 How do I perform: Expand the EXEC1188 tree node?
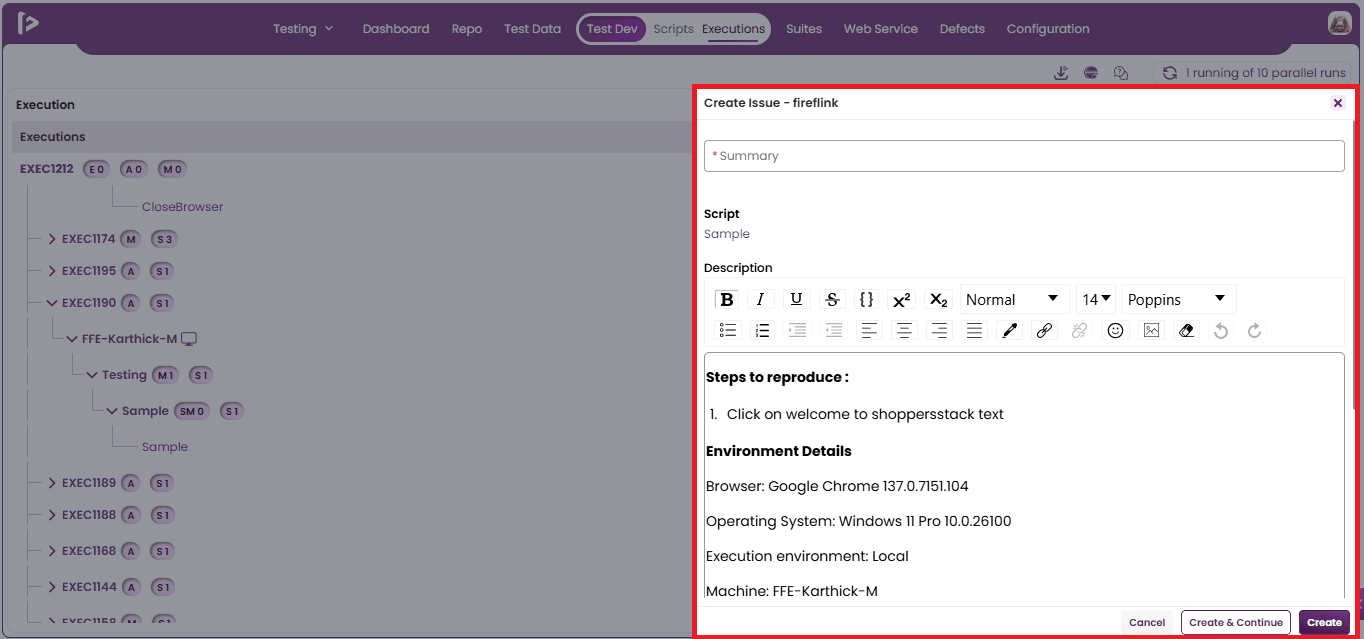coord(52,515)
